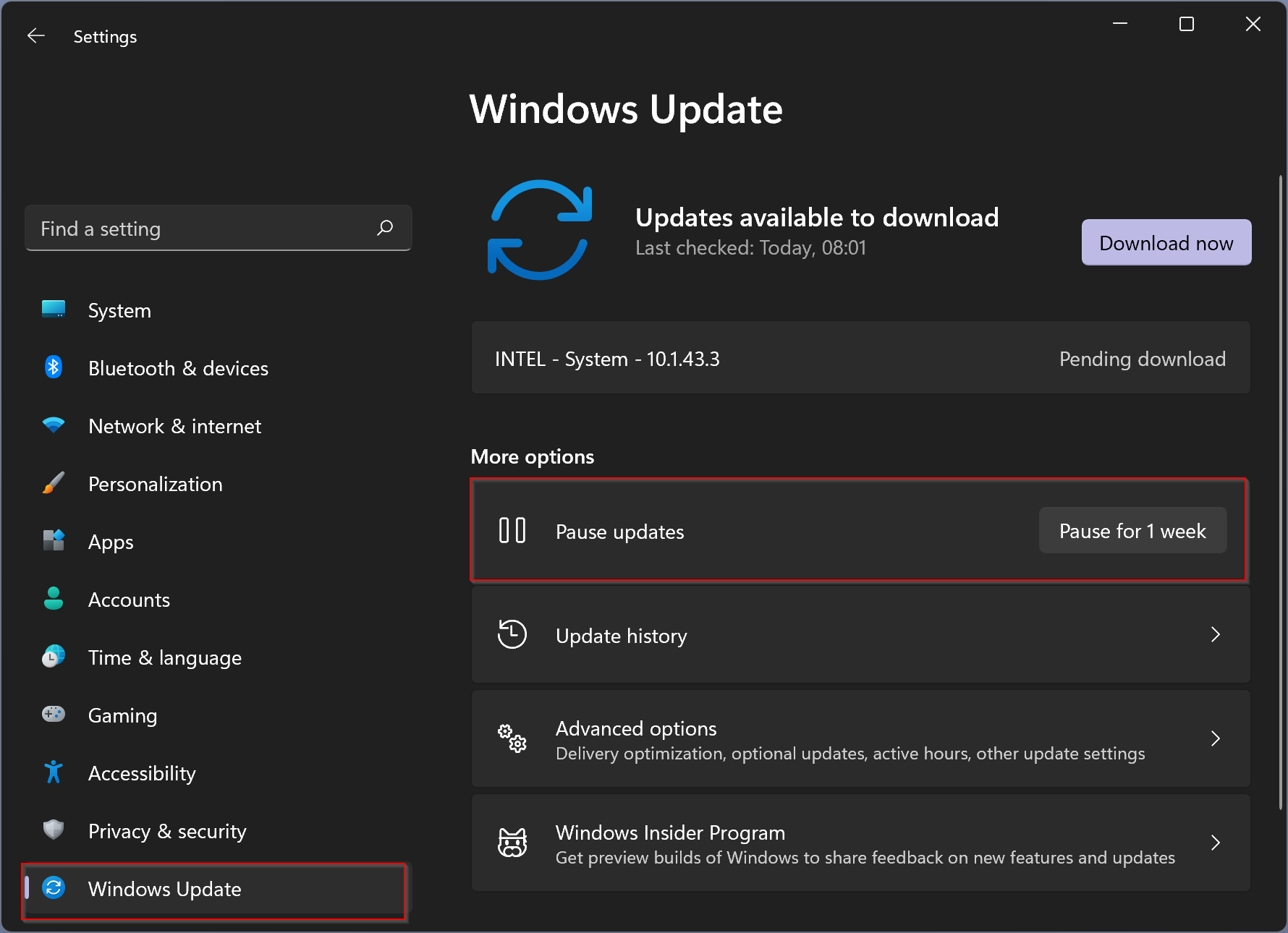The height and width of the screenshot is (933, 1288).
Task: Click the Windows Insider Program title
Action: pos(670,832)
